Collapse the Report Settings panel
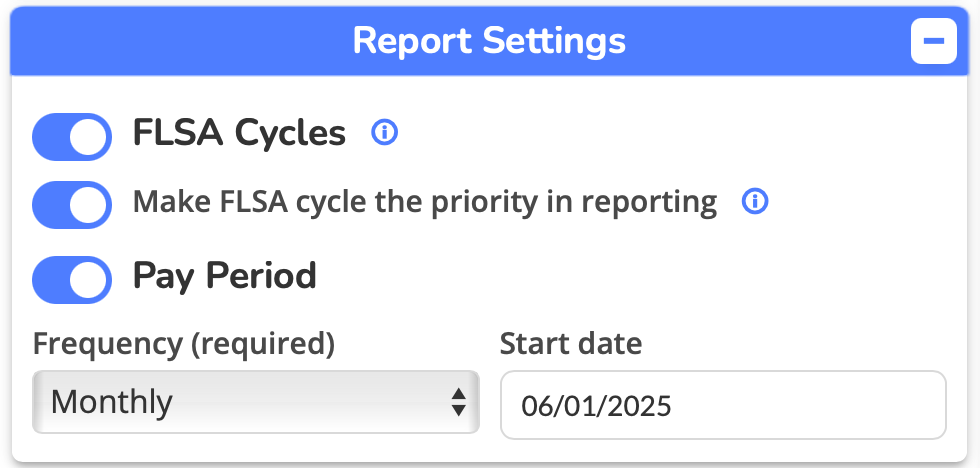980x468 pixels. click(934, 42)
